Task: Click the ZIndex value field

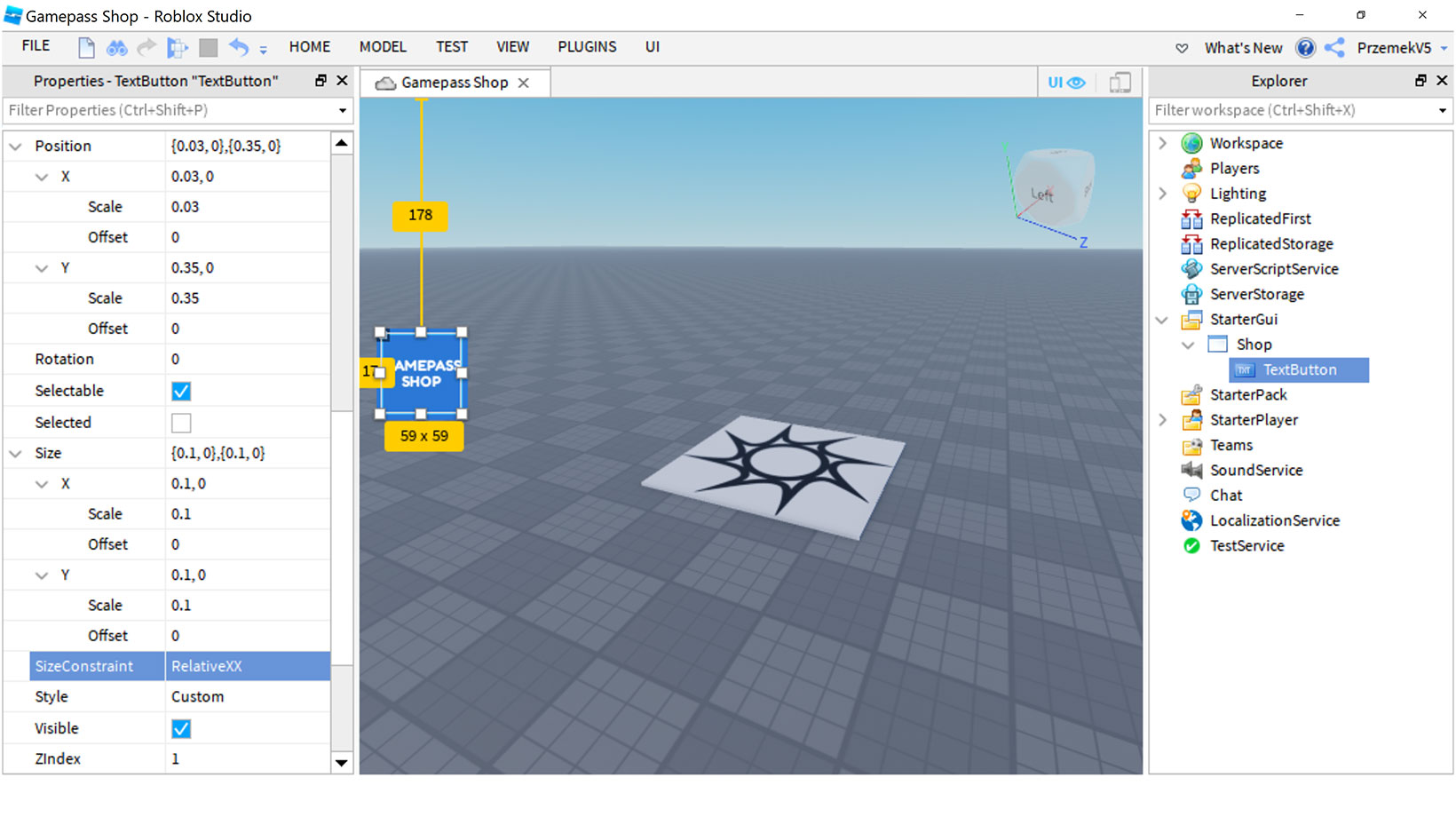Action: coord(248,759)
